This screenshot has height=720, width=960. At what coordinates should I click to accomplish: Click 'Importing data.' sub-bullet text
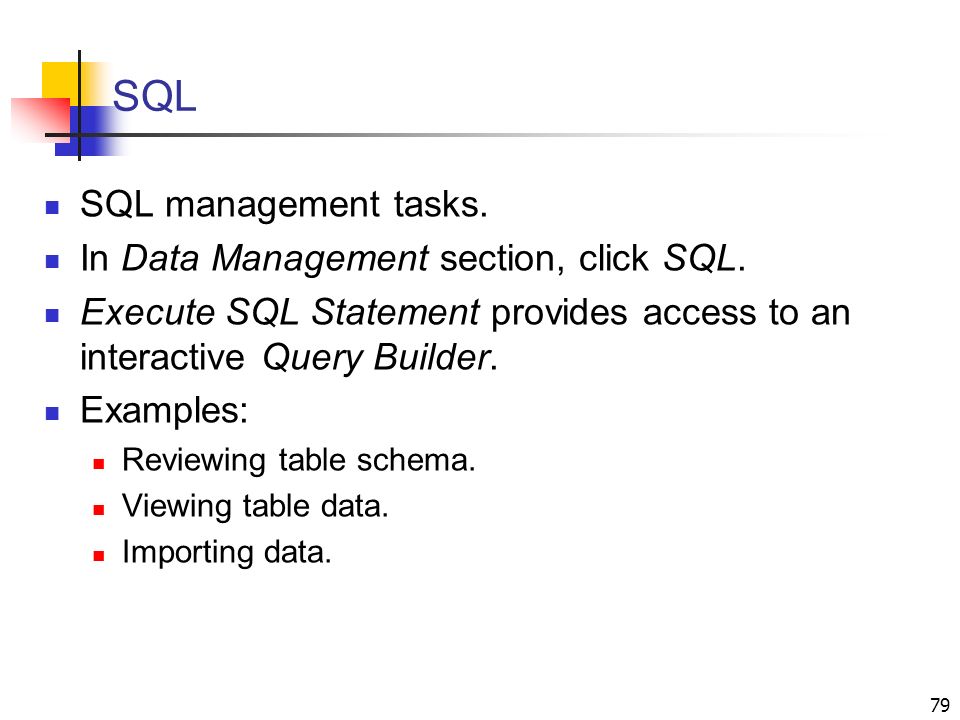coord(227,552)
